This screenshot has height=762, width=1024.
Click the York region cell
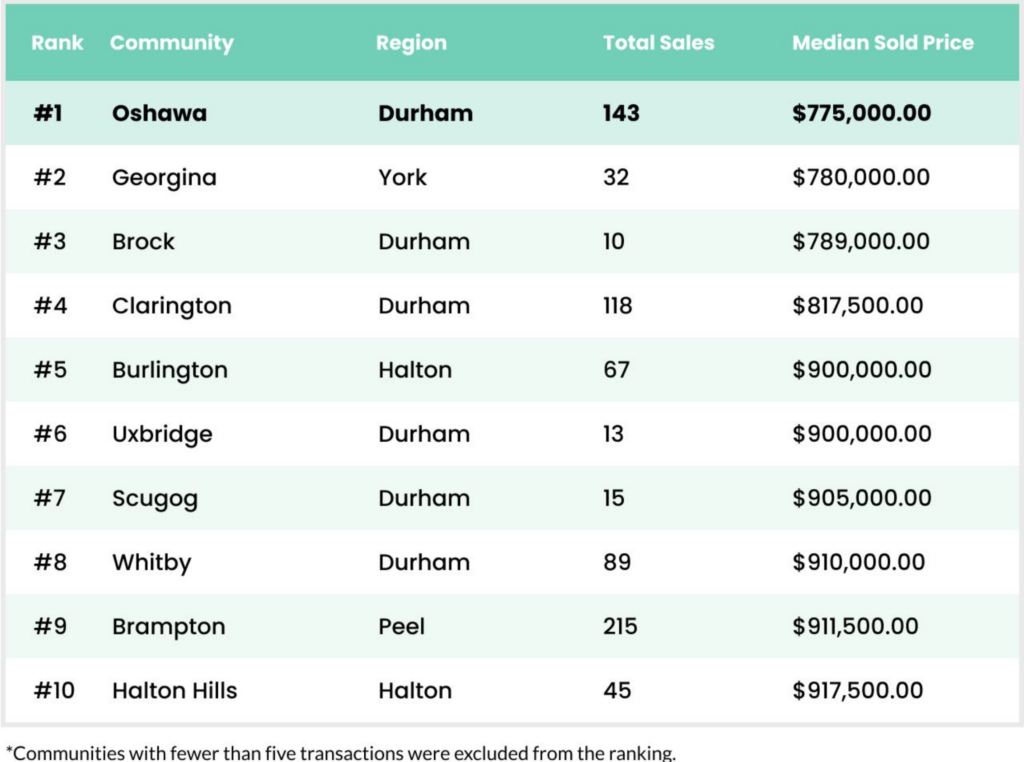(x=402, y=178)
